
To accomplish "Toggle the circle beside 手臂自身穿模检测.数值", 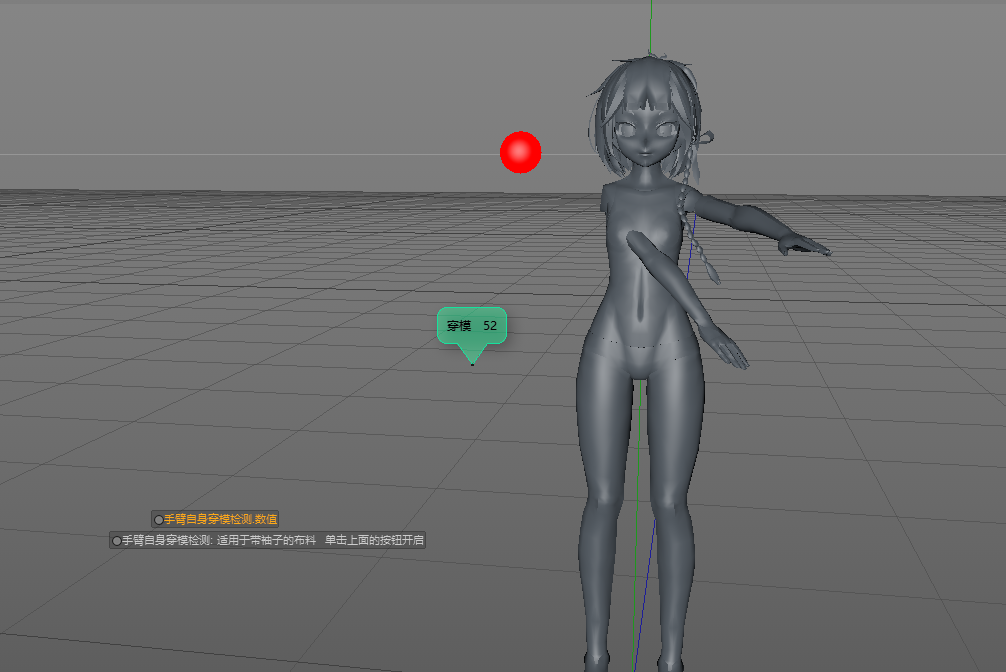I will tap(158, 520).
